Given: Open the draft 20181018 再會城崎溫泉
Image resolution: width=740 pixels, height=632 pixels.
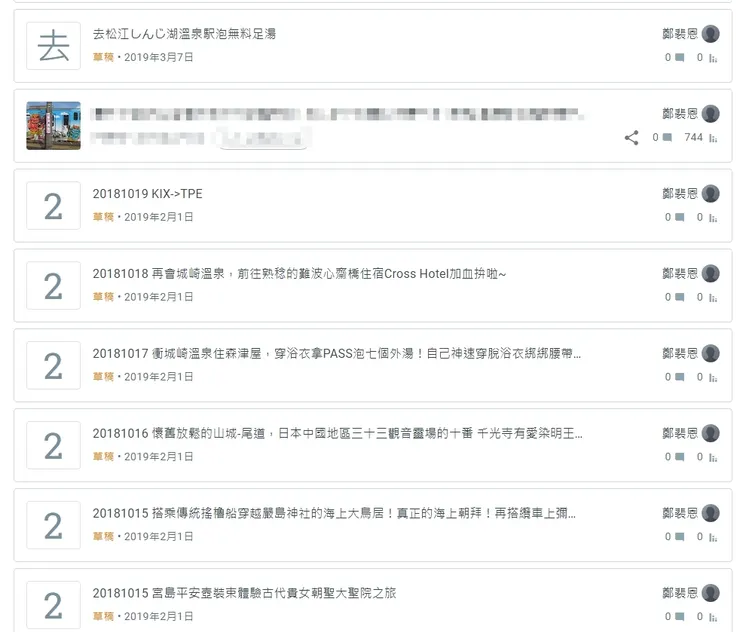Looking at the screenshot, I should (x=299, y=274).
